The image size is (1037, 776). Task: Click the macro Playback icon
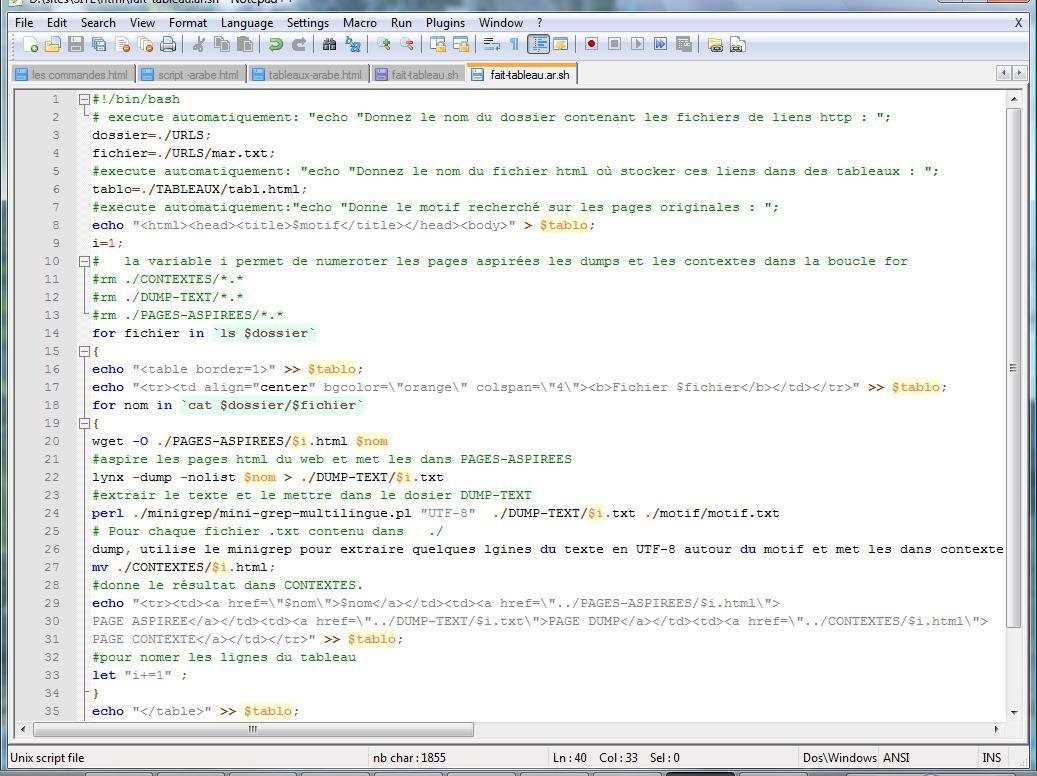638,44
